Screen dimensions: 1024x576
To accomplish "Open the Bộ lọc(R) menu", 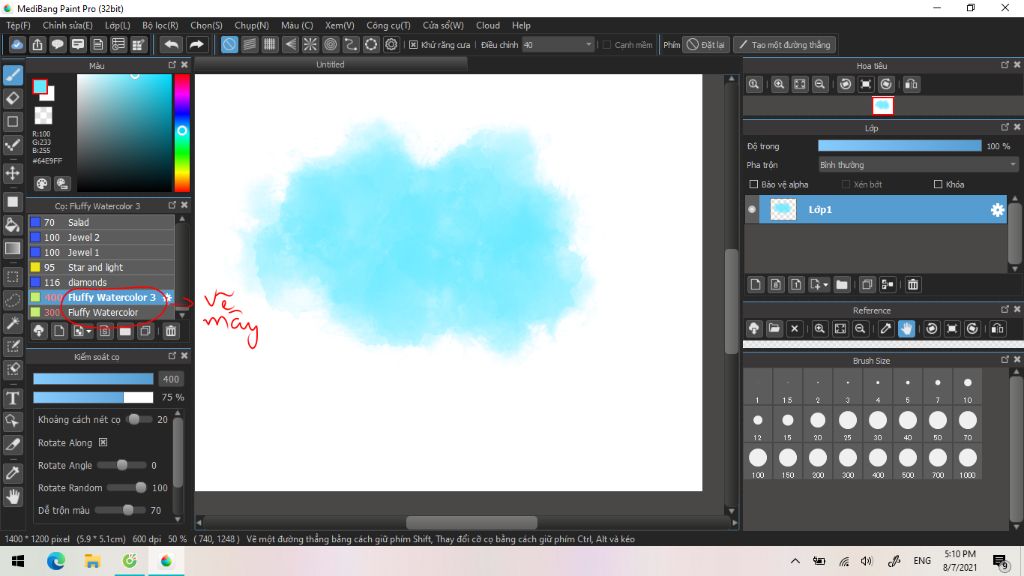I will [x=160, y=25].
